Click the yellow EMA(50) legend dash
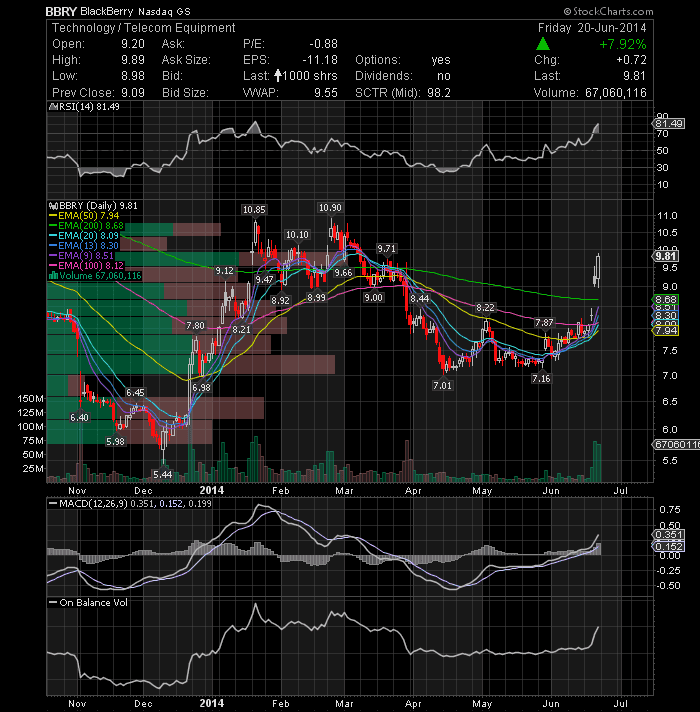This screenshot has width=700, height=712. pos(53,216)
